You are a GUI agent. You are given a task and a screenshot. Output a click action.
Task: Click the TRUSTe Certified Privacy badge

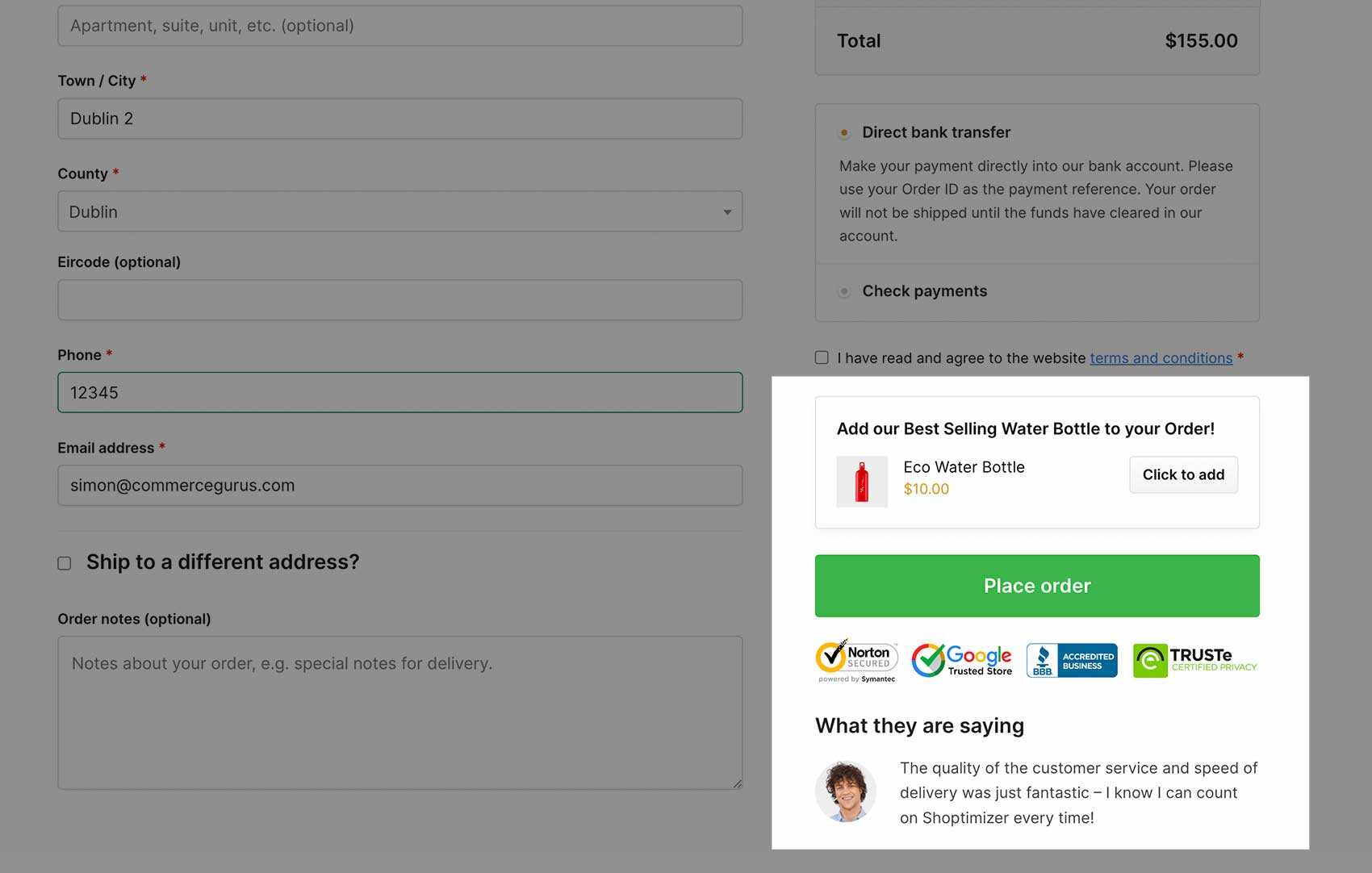click(x=1195, y=660)
